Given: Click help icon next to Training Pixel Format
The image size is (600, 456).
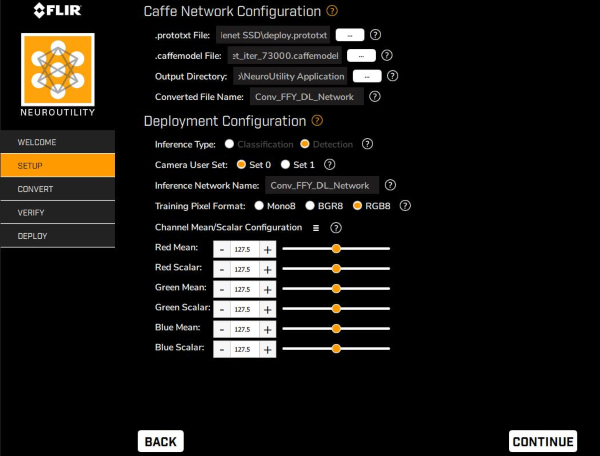Looking at the screenshot, I should pyautogui.click(x=405, y=206).
